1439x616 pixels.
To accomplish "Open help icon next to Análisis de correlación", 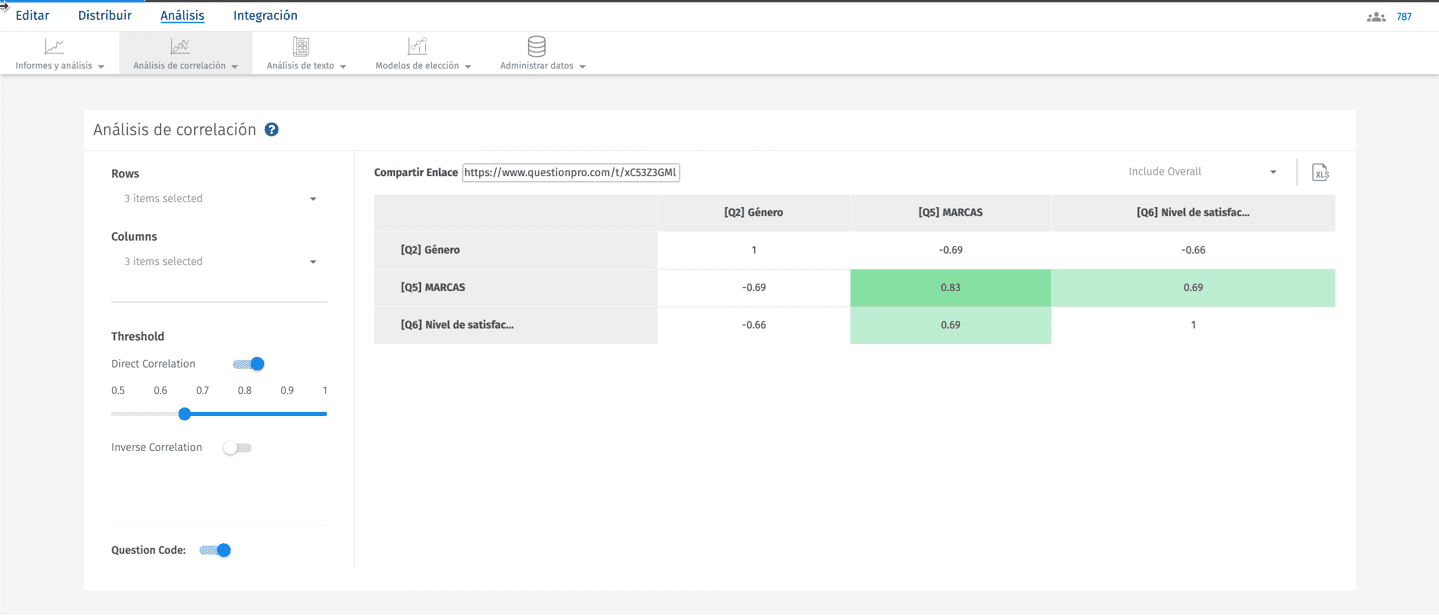I will tap(271, 130).
